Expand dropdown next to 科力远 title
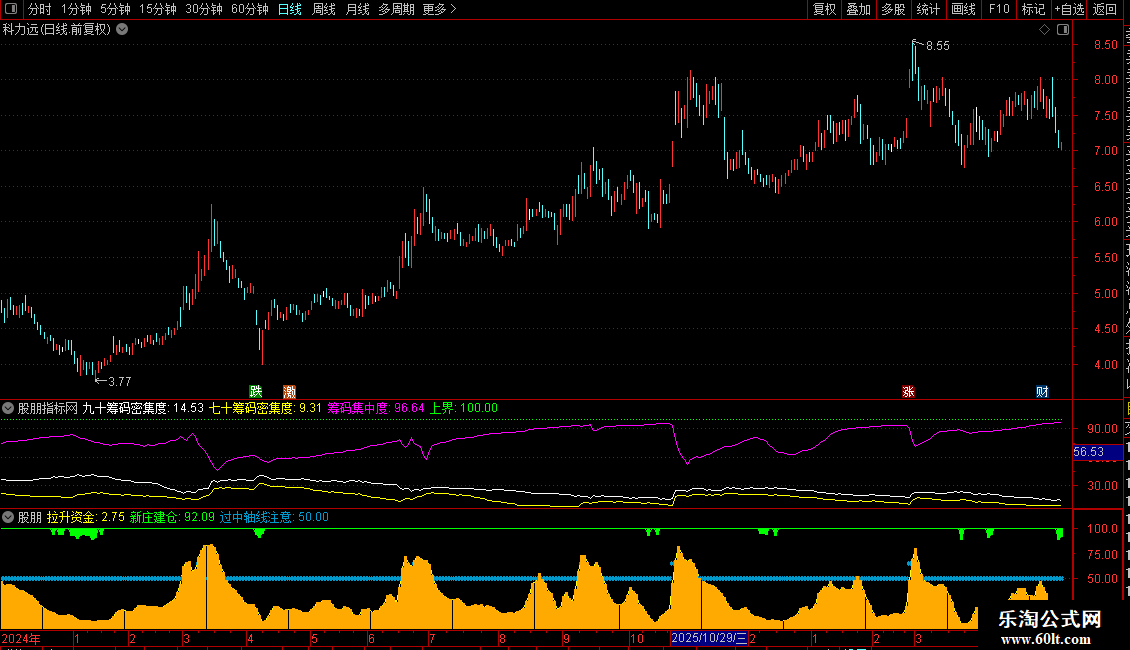The image size is (1130, 650). pos(123,30)
